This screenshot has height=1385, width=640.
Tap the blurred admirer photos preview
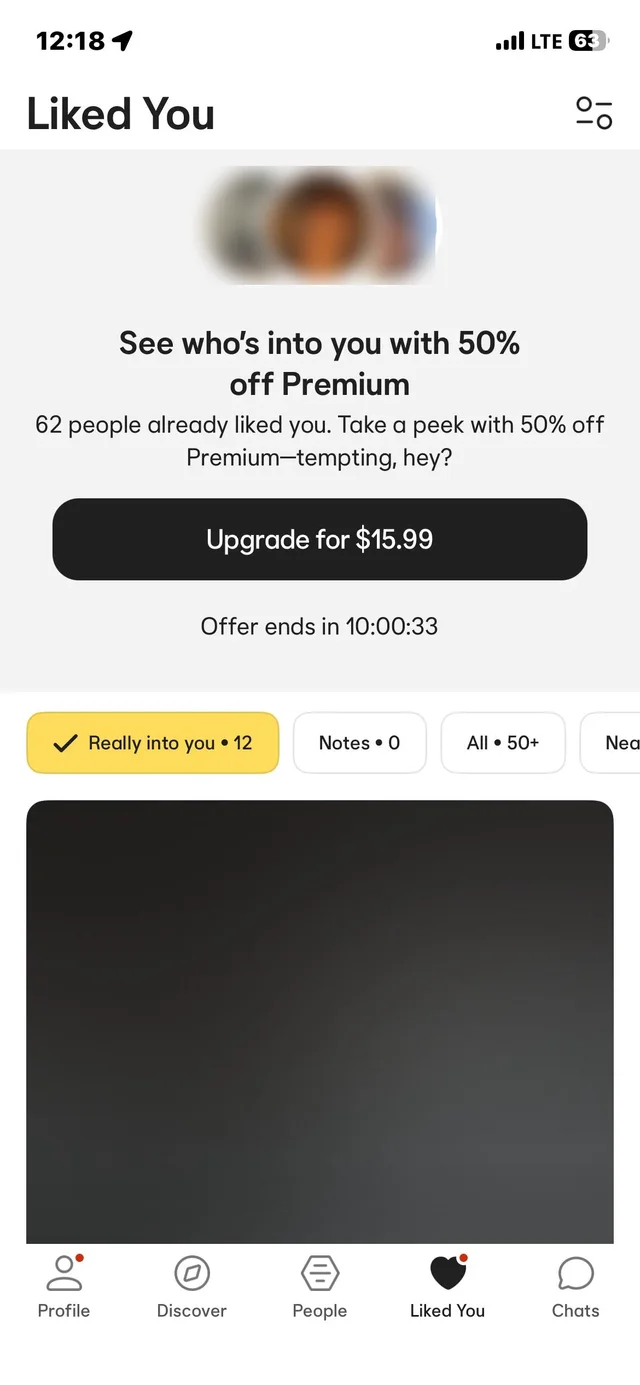(320, 225)
